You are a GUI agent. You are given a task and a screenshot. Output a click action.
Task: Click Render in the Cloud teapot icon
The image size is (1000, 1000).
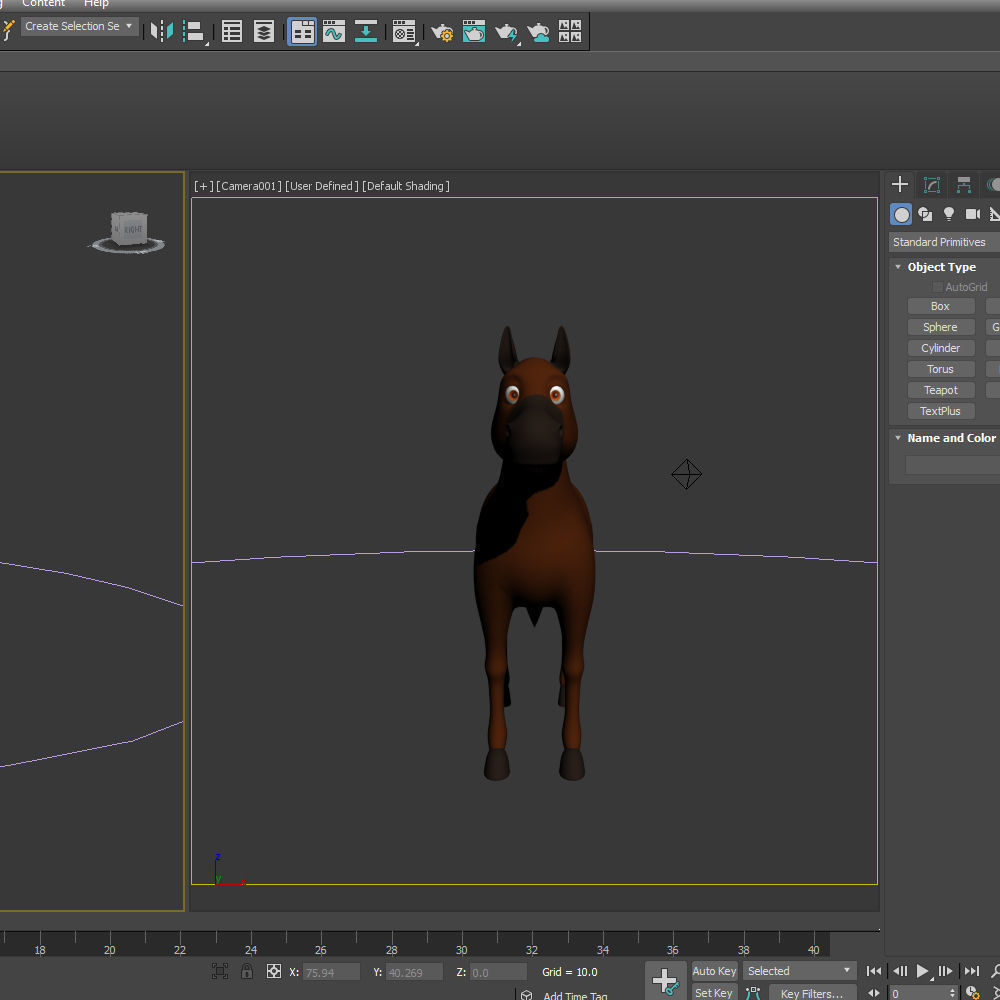(538, 31)
